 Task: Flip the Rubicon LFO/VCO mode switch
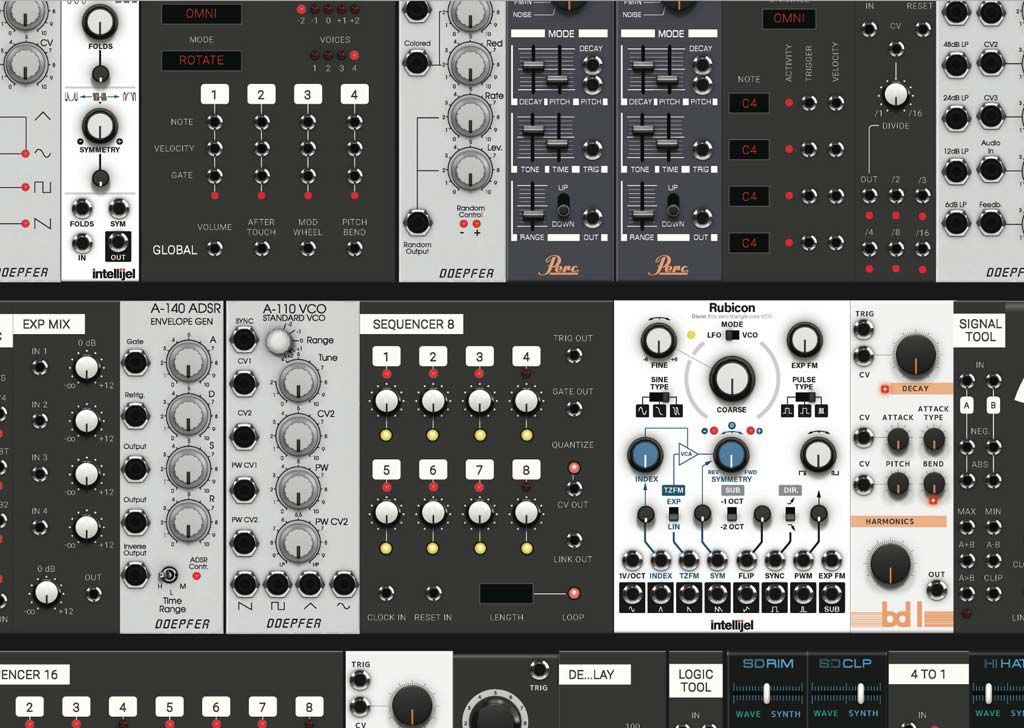point(731,335)
